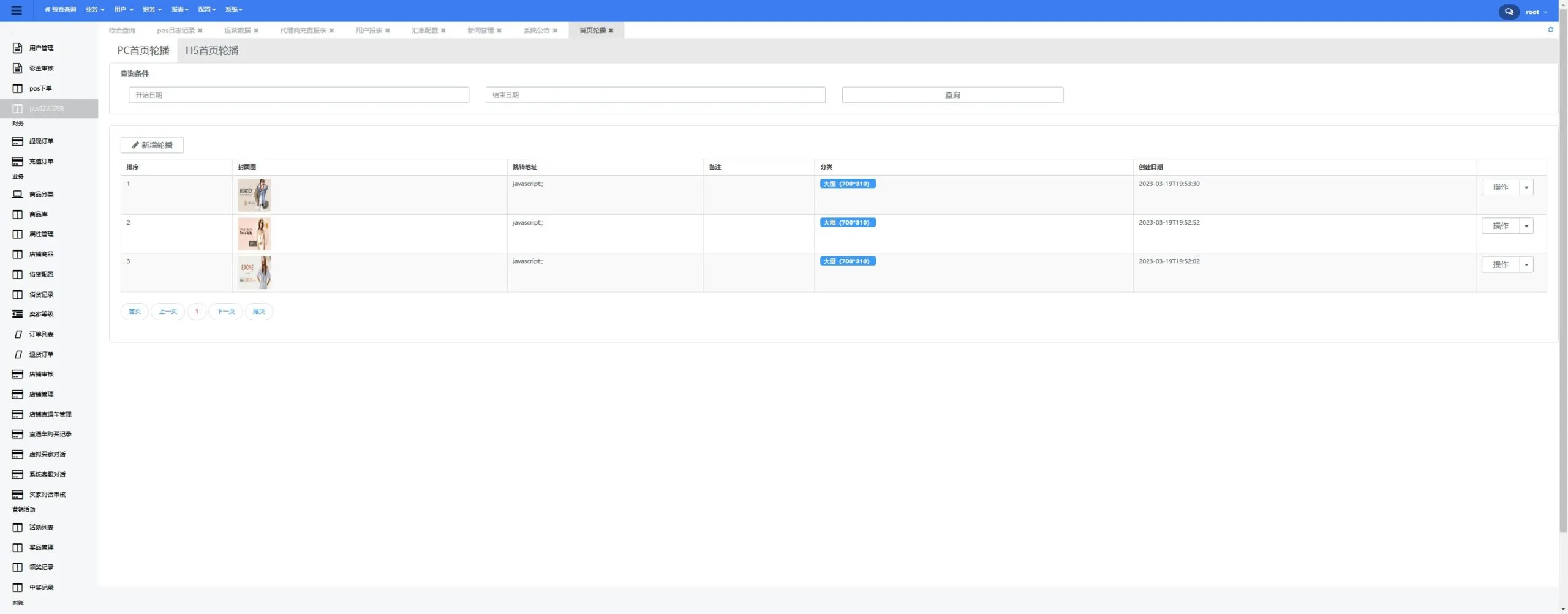Click the 卖家等级 indent icon
Viewport: 1568px width, 614px height.
point(18,314)
